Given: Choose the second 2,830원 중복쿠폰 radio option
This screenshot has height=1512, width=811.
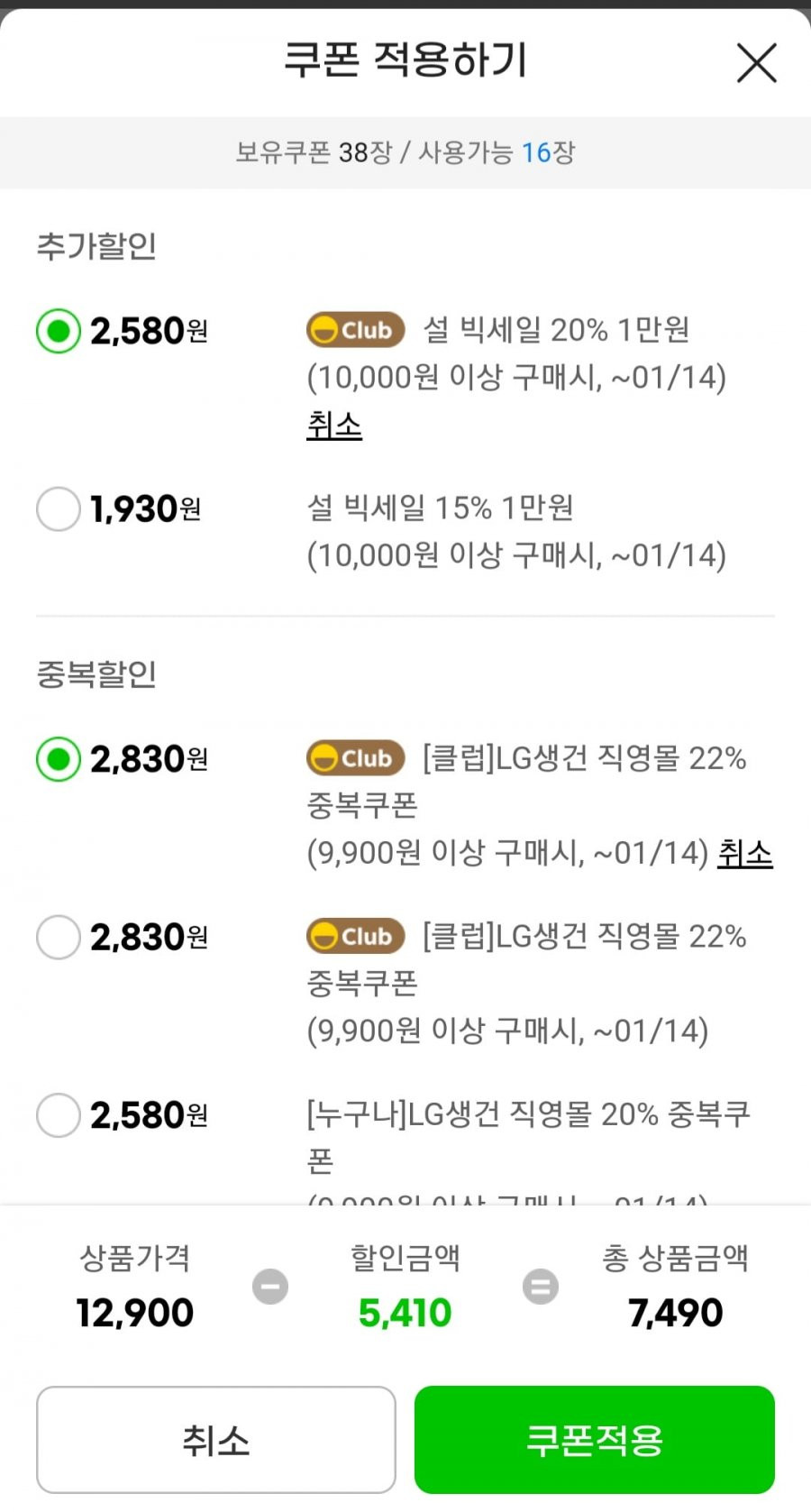Looking at the screenshot, I should (x=59, y=937).
